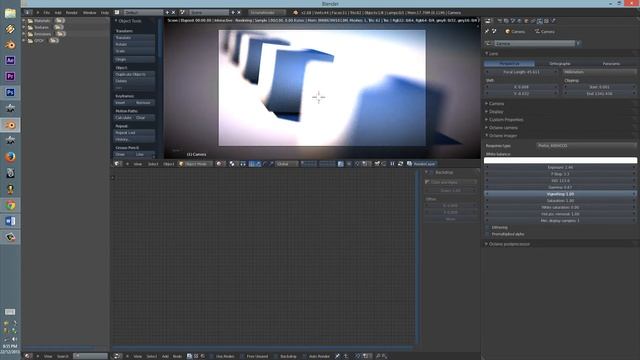Image resolution: width=640 pixels, height=360 pixels.
Task: Toggle Free Unused in node editor header
Action: pyautogui.click(x=243, y=356)
